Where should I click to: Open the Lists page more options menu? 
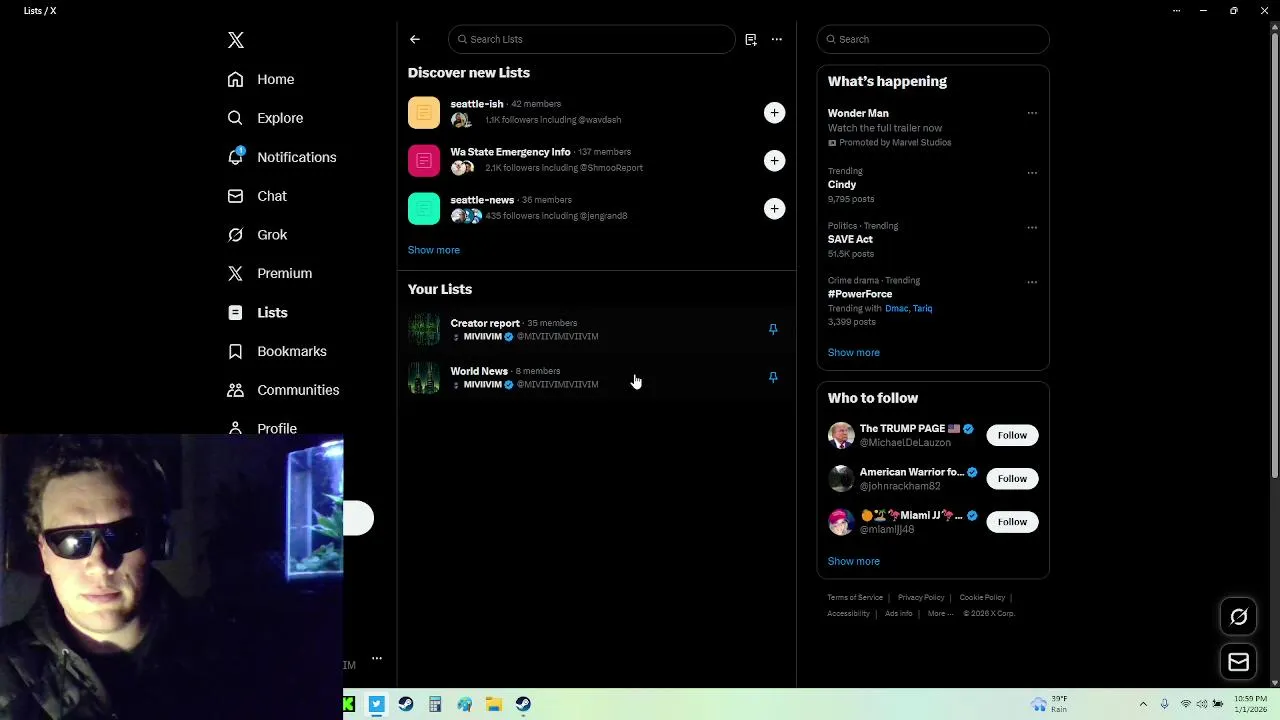777,39
